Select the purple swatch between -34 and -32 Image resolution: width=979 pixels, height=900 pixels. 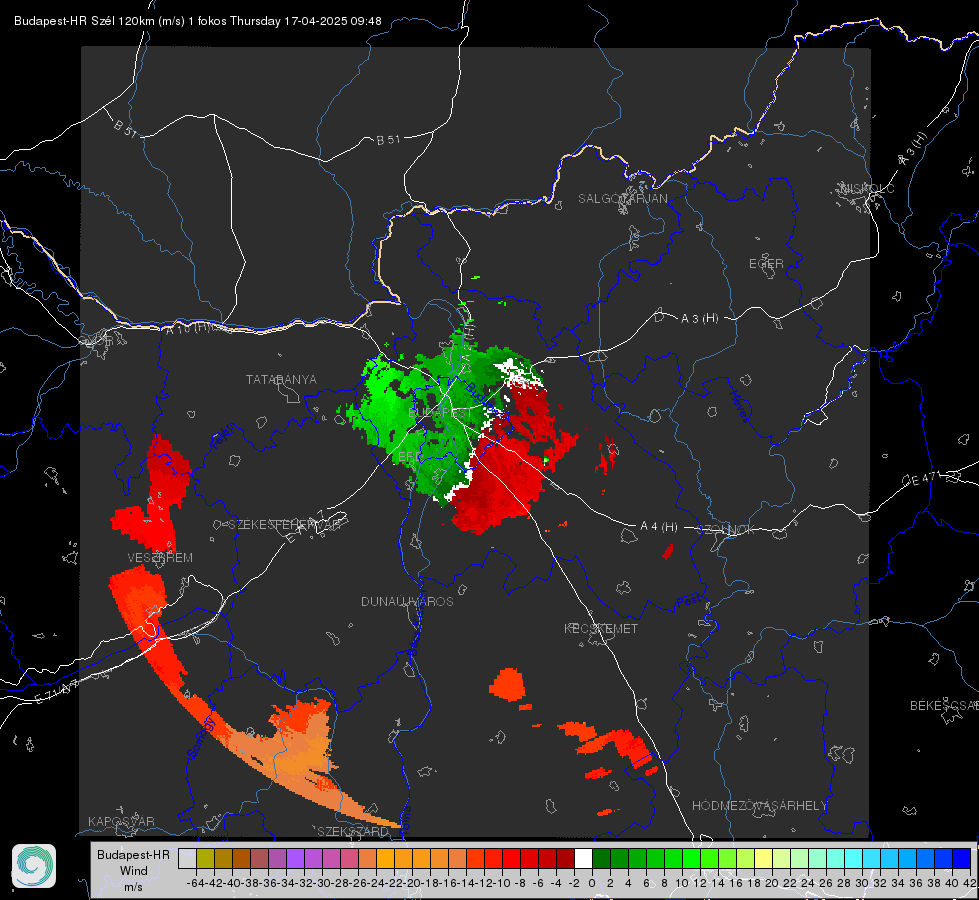[x=295, y=859]
